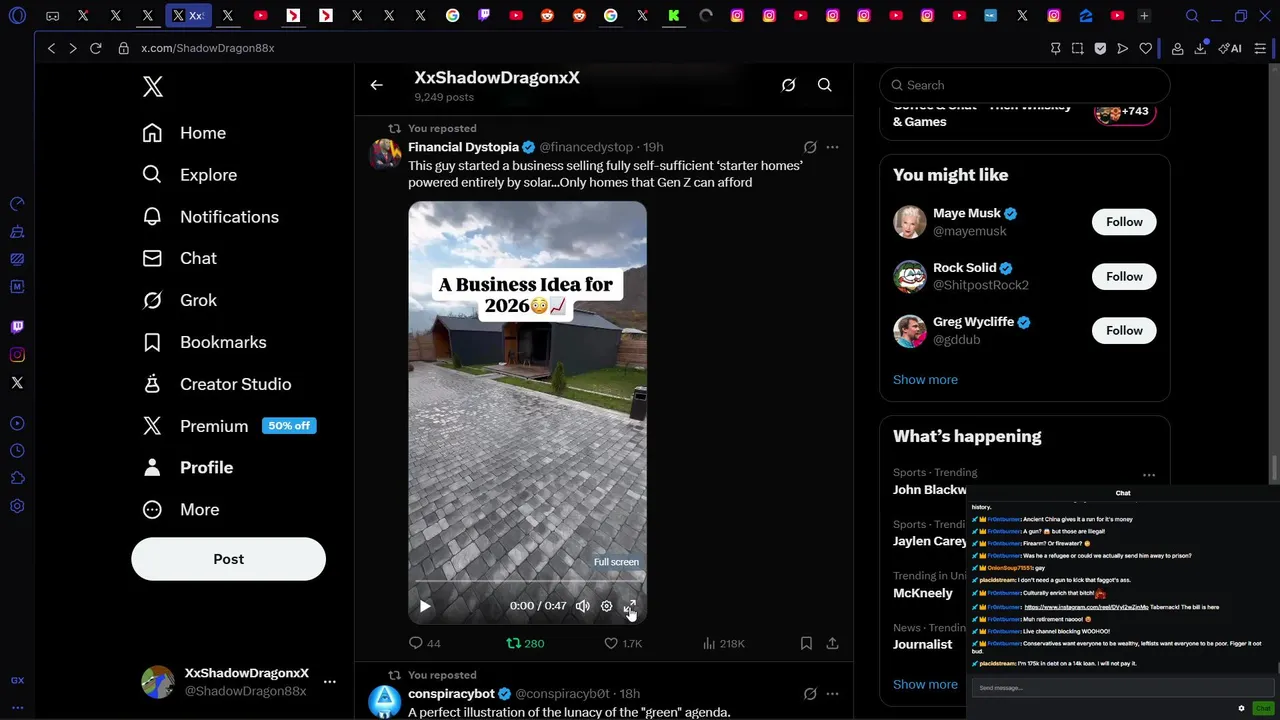The image size is (1280, 720).
Task: Share the Financial Dystopia post
Action: pos(832,643)
